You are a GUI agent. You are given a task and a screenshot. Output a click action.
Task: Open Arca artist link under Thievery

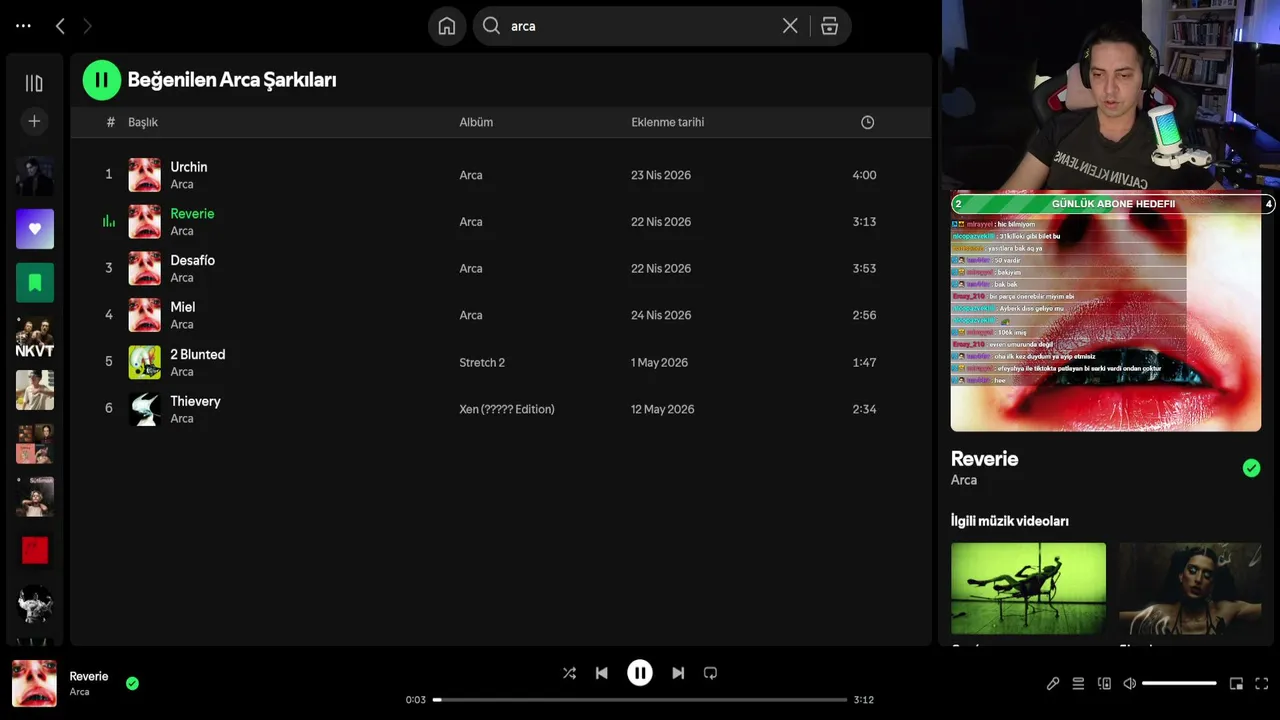tap(182, 418)
